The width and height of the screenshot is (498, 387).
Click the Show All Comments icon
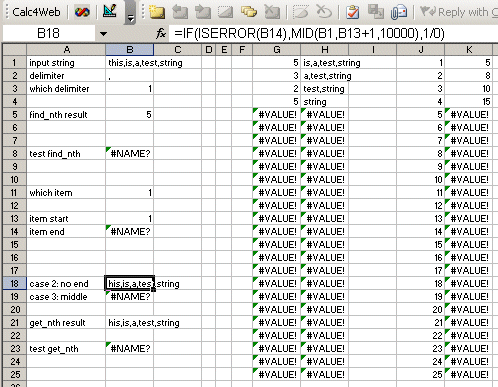(249, 12)
